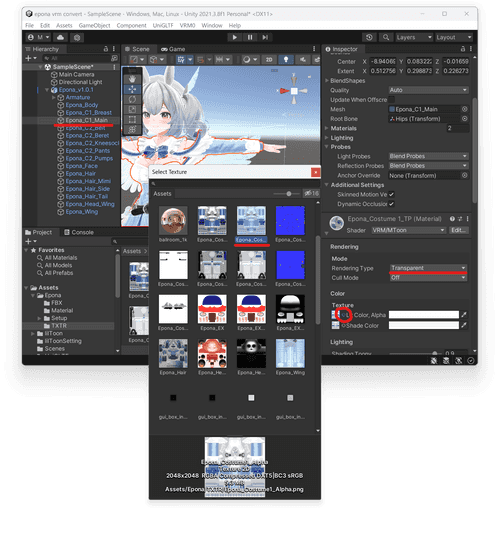Select Epona_Hair_Tail in Hierarchy
Image resolution: width=500 pixels, height=538 pixels.
tap(86, 196)
